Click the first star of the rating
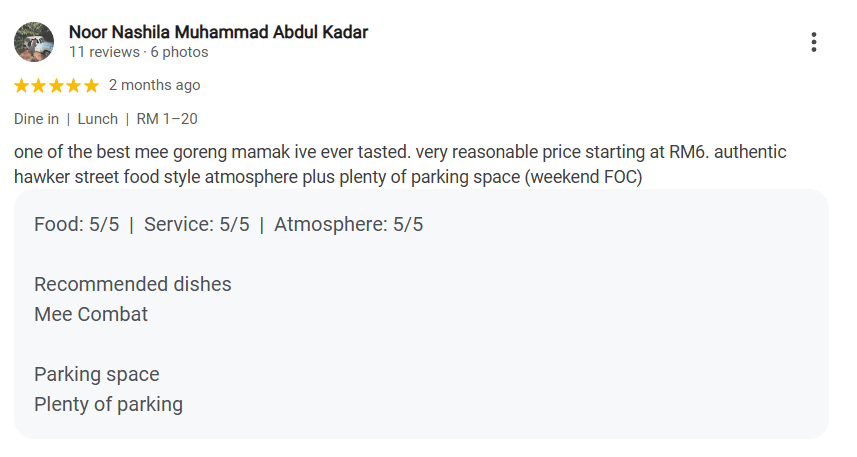The image size is (857, 457). click(22, 86)
